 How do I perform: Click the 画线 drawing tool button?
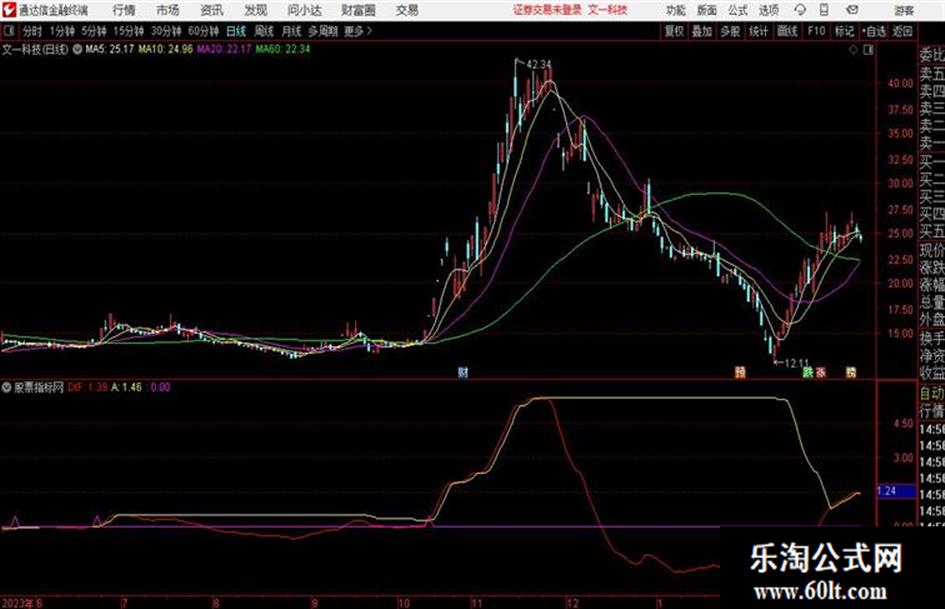pyautogui.click(x=787, y=31)
